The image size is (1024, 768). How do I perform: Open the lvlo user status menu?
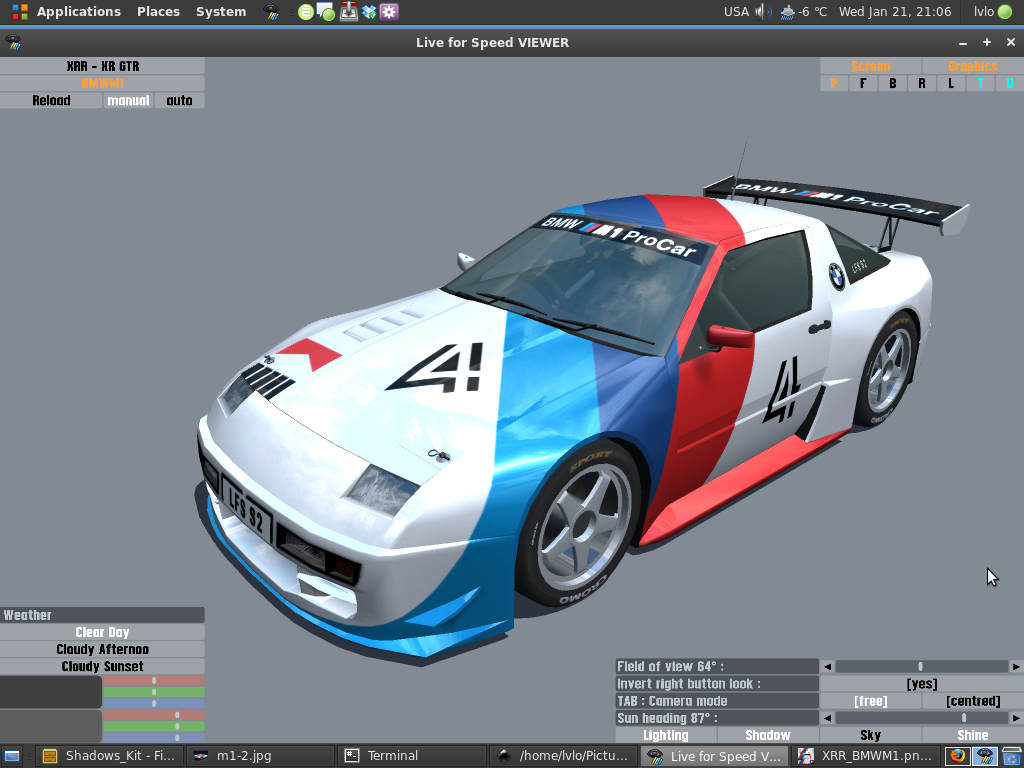point(992,12)
